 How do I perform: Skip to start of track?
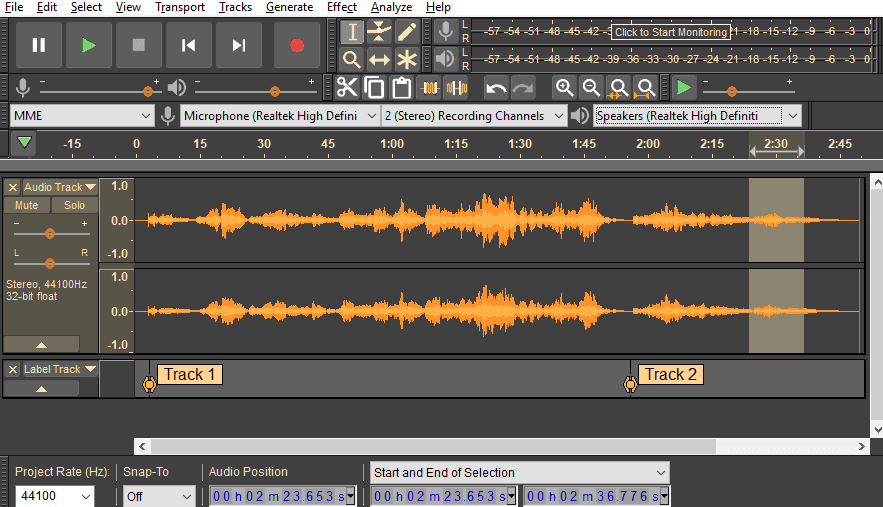(x=189, y=45)
